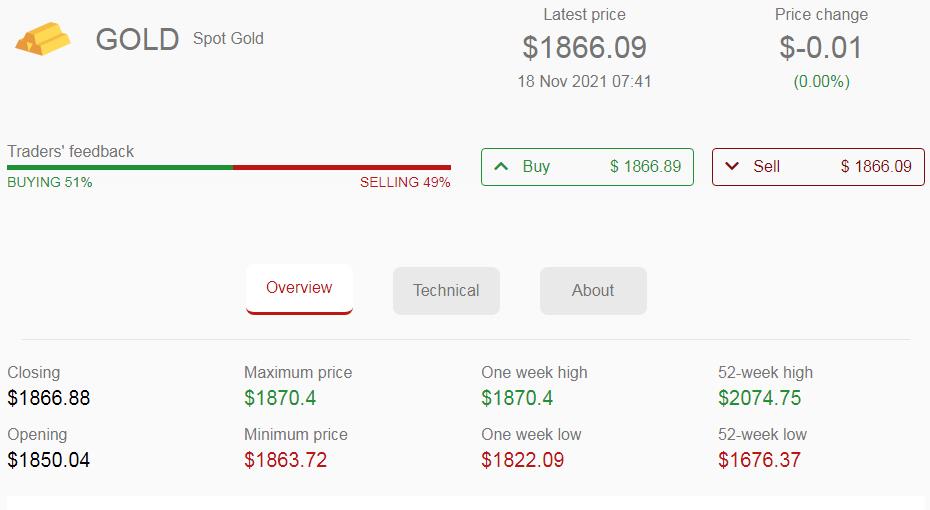Click the 52-week high $2074.75 value
The height and width of the screenshot is (510, 930).
(759, 398)
